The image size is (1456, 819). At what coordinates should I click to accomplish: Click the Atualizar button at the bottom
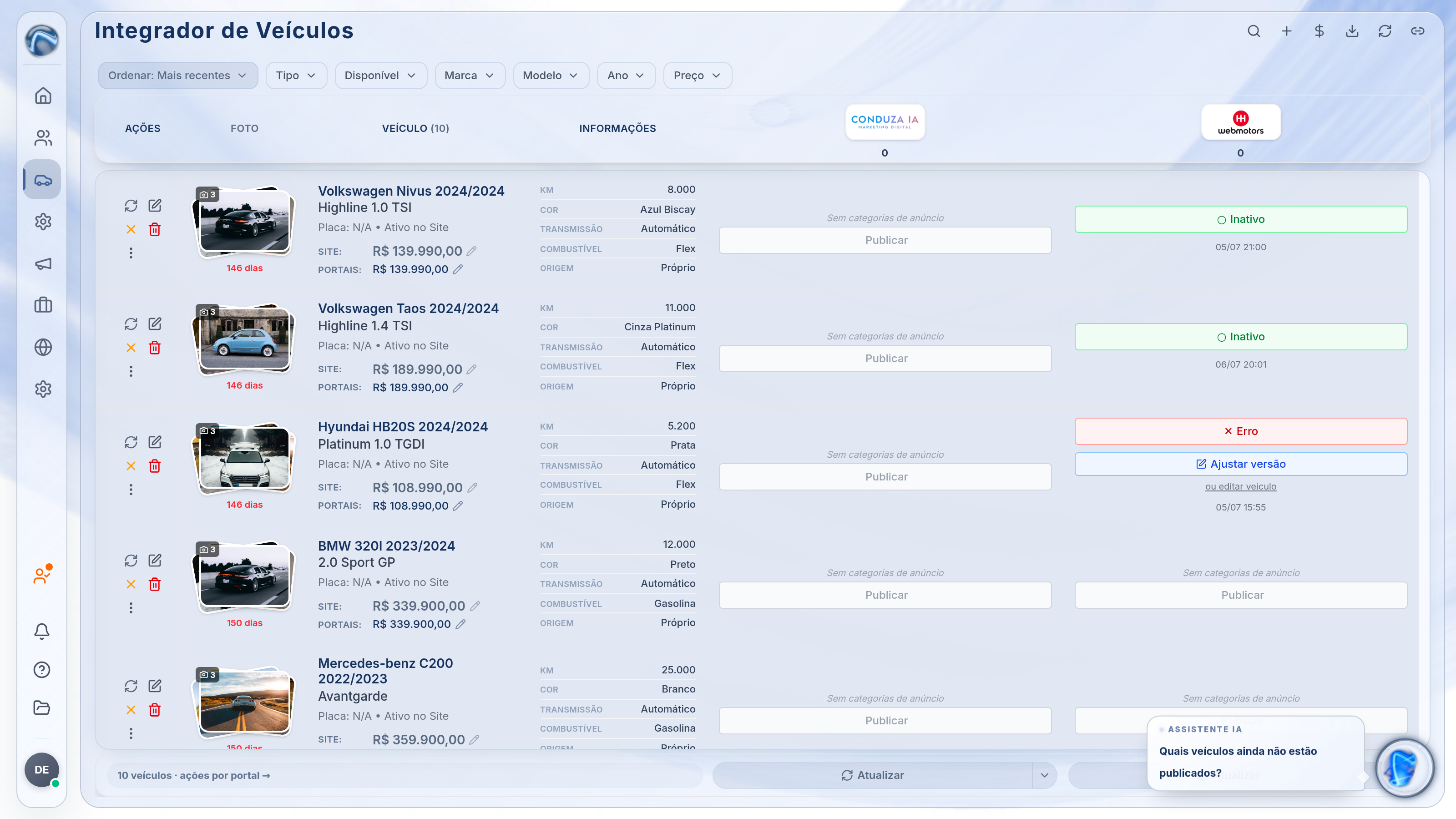873,775
